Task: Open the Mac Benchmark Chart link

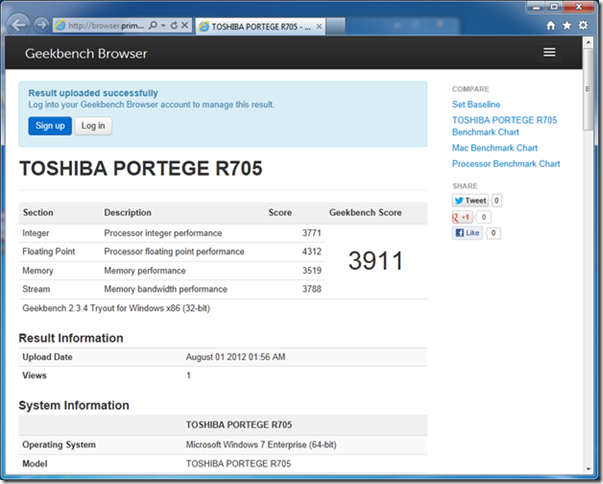Action: coord(495,148)
